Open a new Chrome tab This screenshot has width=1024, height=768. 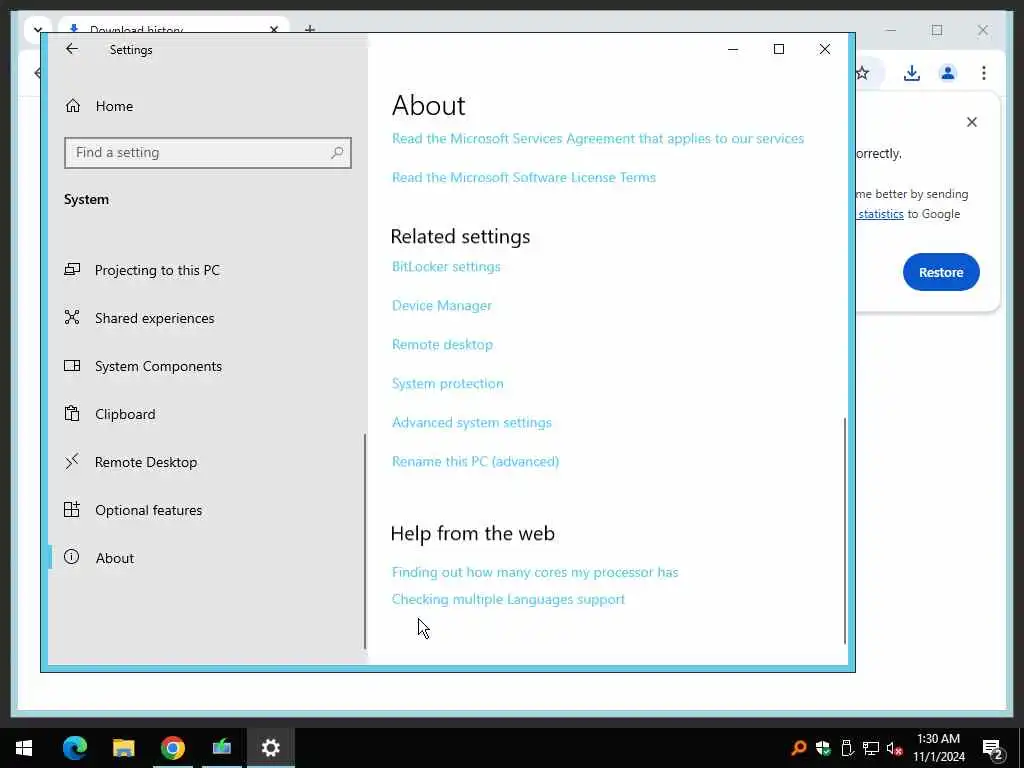(310, 29)
